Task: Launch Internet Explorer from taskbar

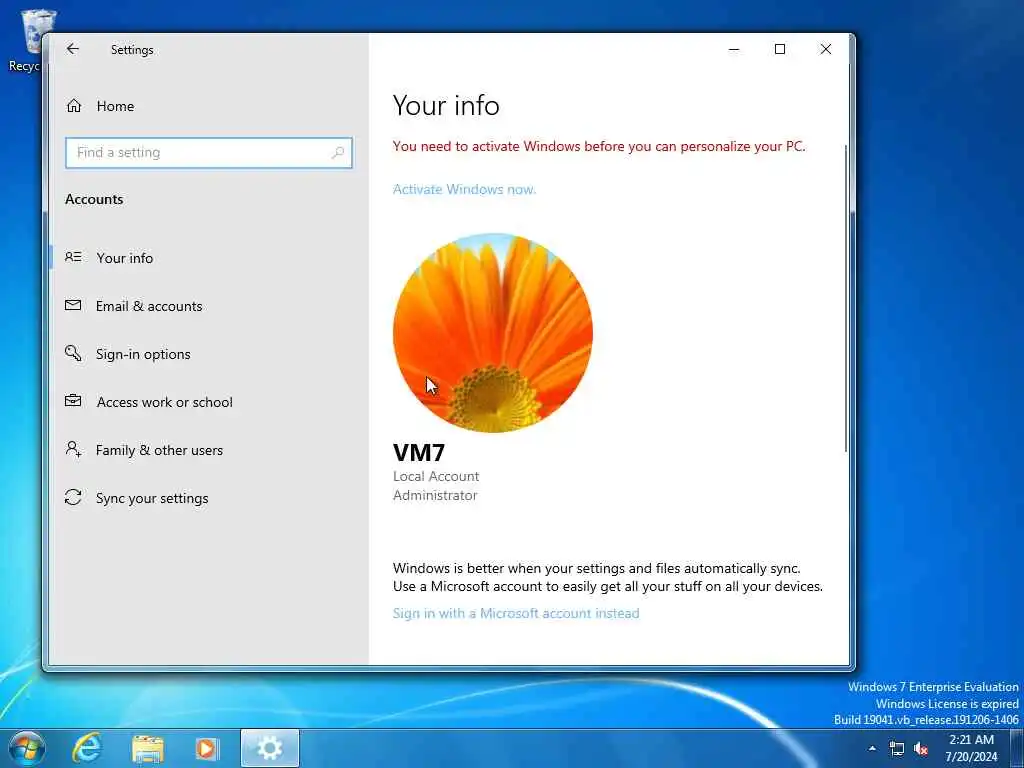Action: point(87,748)
